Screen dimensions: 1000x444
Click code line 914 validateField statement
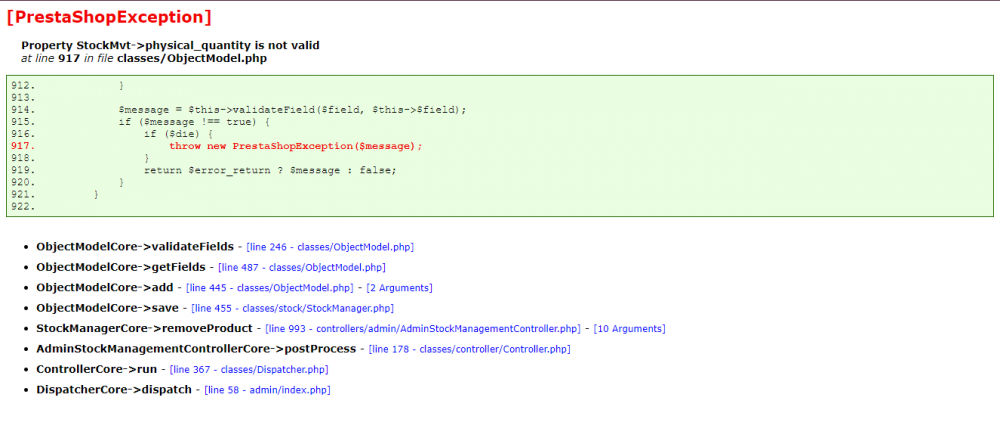(293, 110)
